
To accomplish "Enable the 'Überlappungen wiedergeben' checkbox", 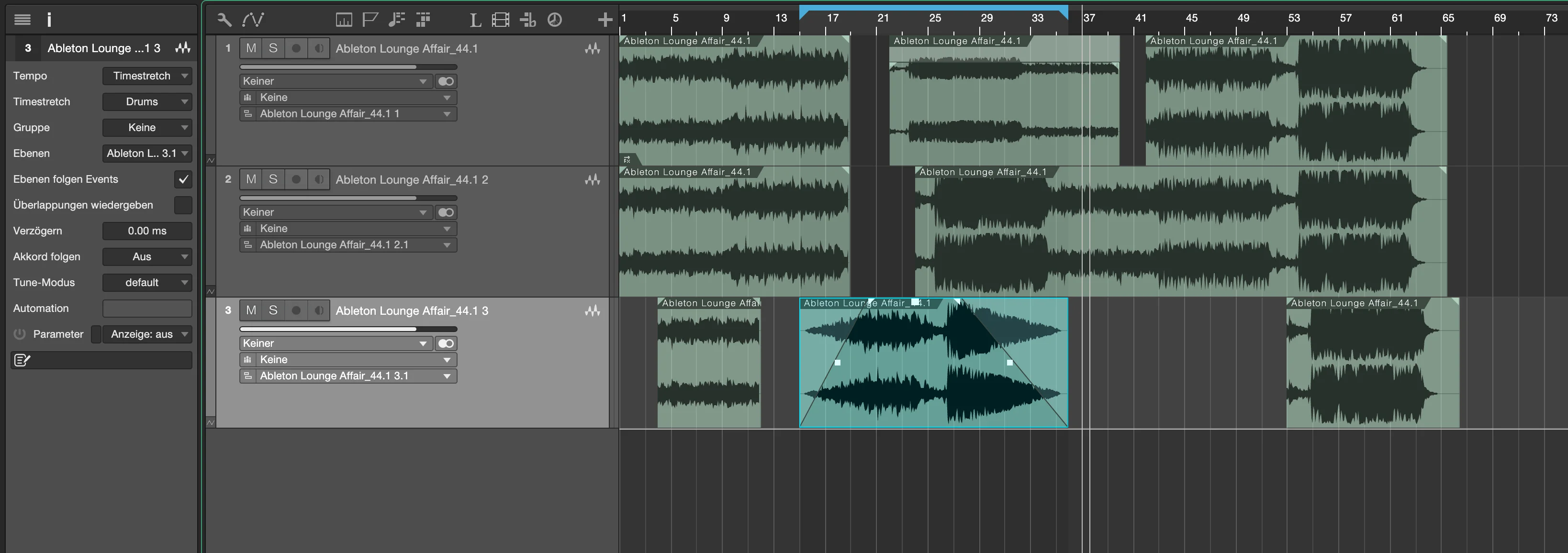I will (183, 205).
